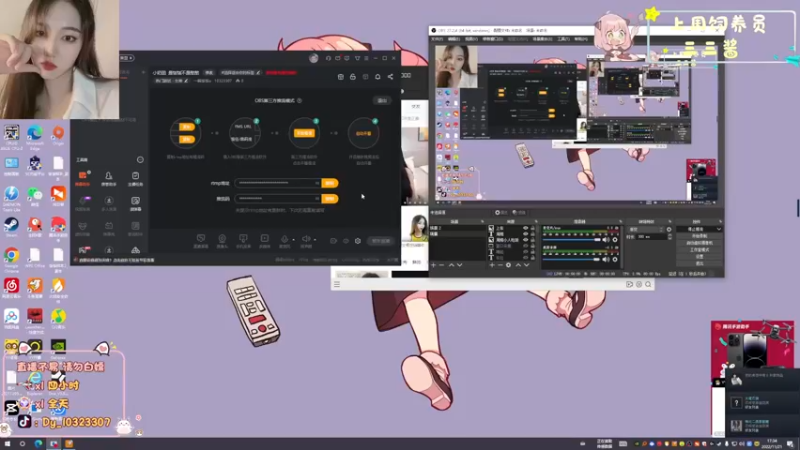The height and width of the screenshot is (450, 800).
Task: Move selected source up in OBS Sources
Action: (x=518, y=265)
